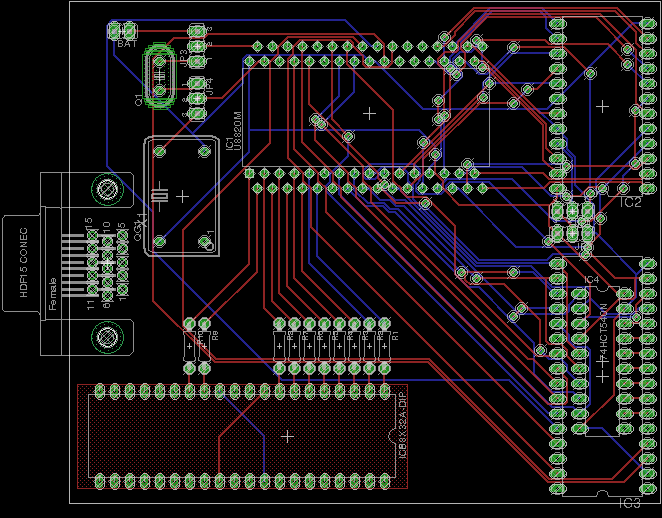The width and height of the screenshot is (662, 518).
Task: Click the IC4 designator label
Action: 589,279
